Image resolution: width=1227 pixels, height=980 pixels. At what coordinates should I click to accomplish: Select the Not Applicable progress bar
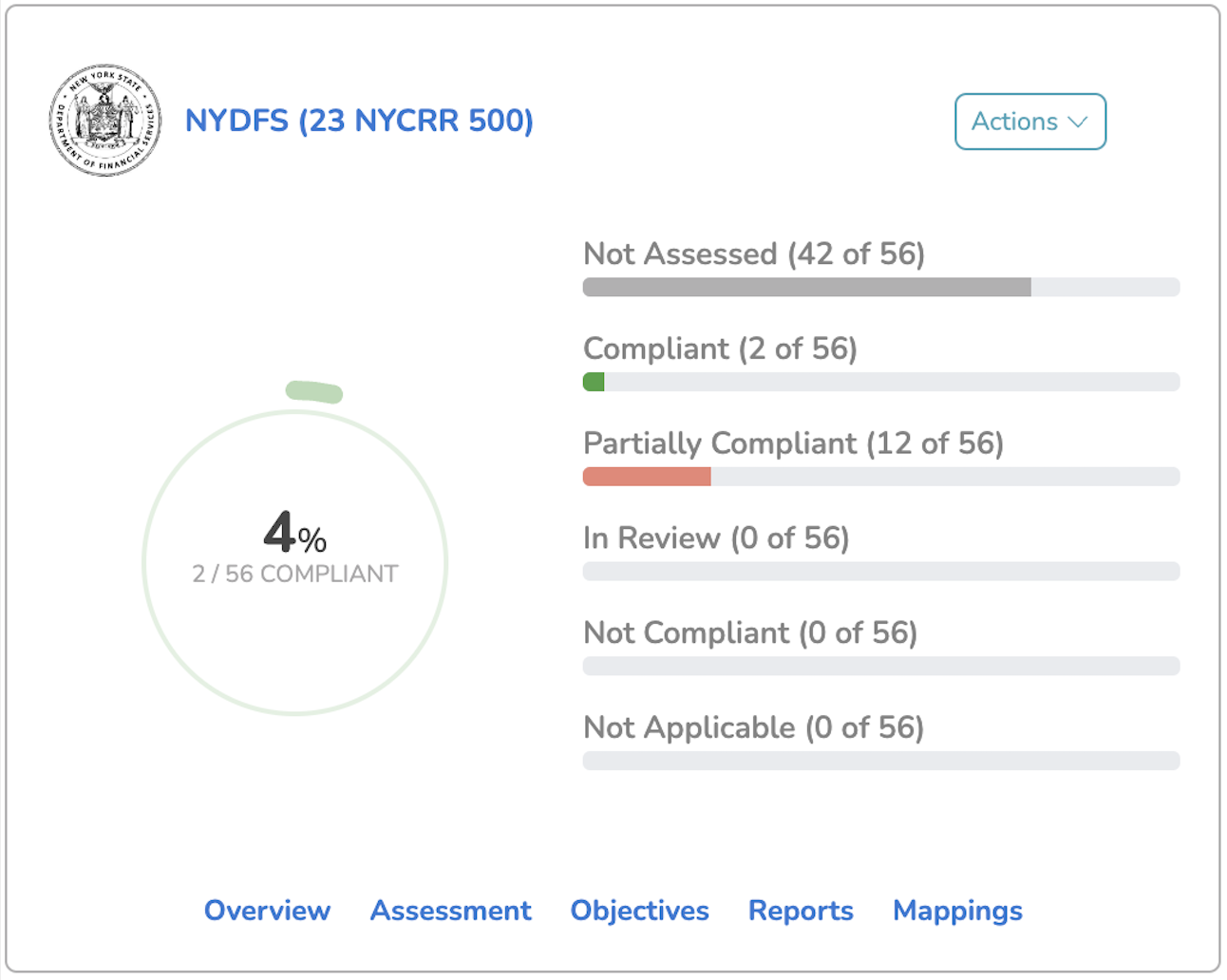[880, 761]
